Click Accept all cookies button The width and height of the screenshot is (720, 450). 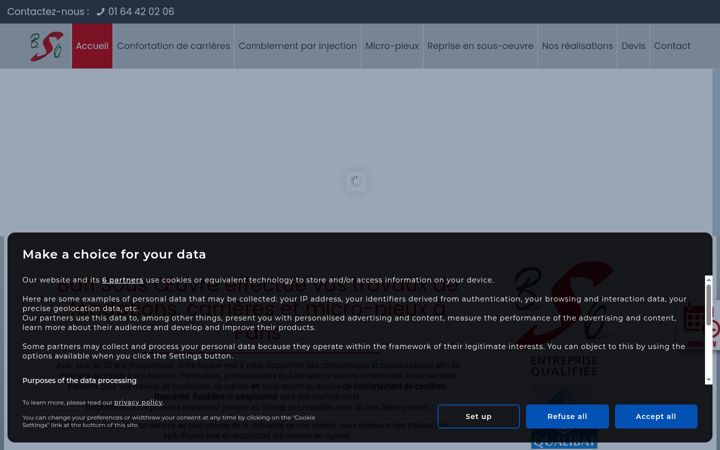point(656,416)
